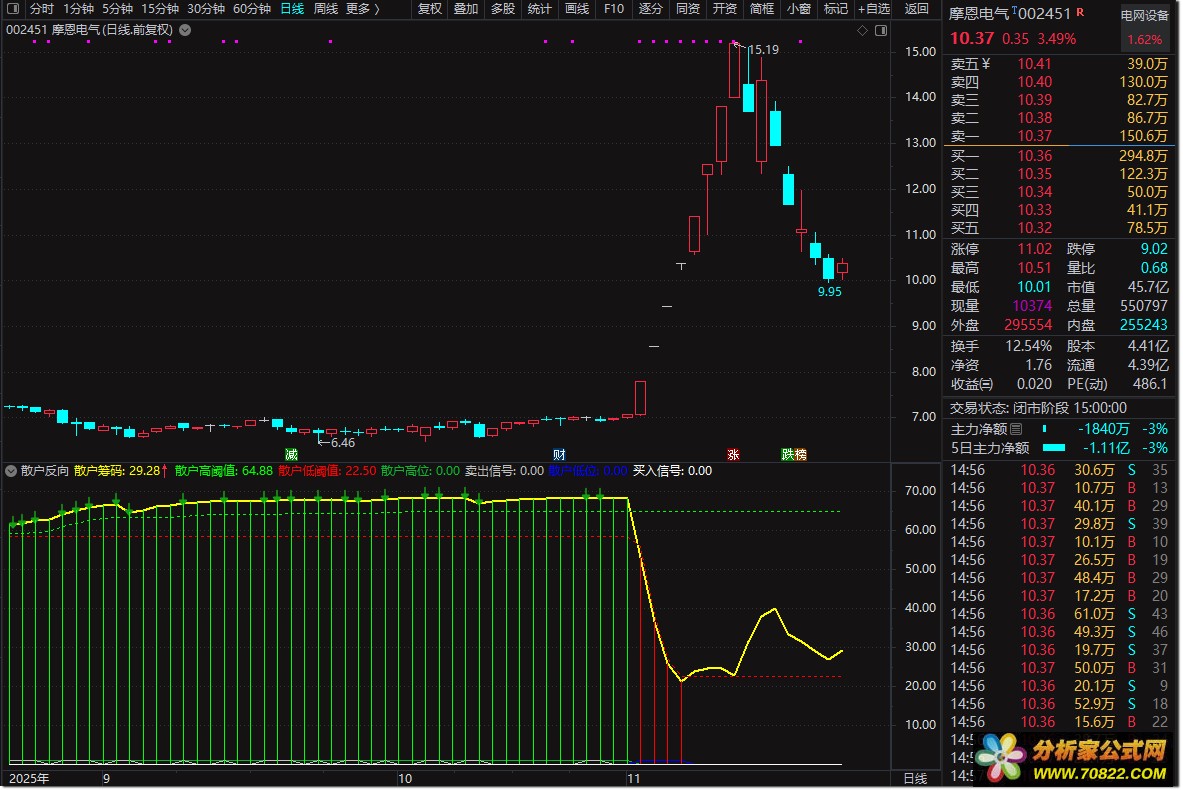Click the R margin-trading badge
Viewport: 1183px width, 790px height.
(1080, 12)
